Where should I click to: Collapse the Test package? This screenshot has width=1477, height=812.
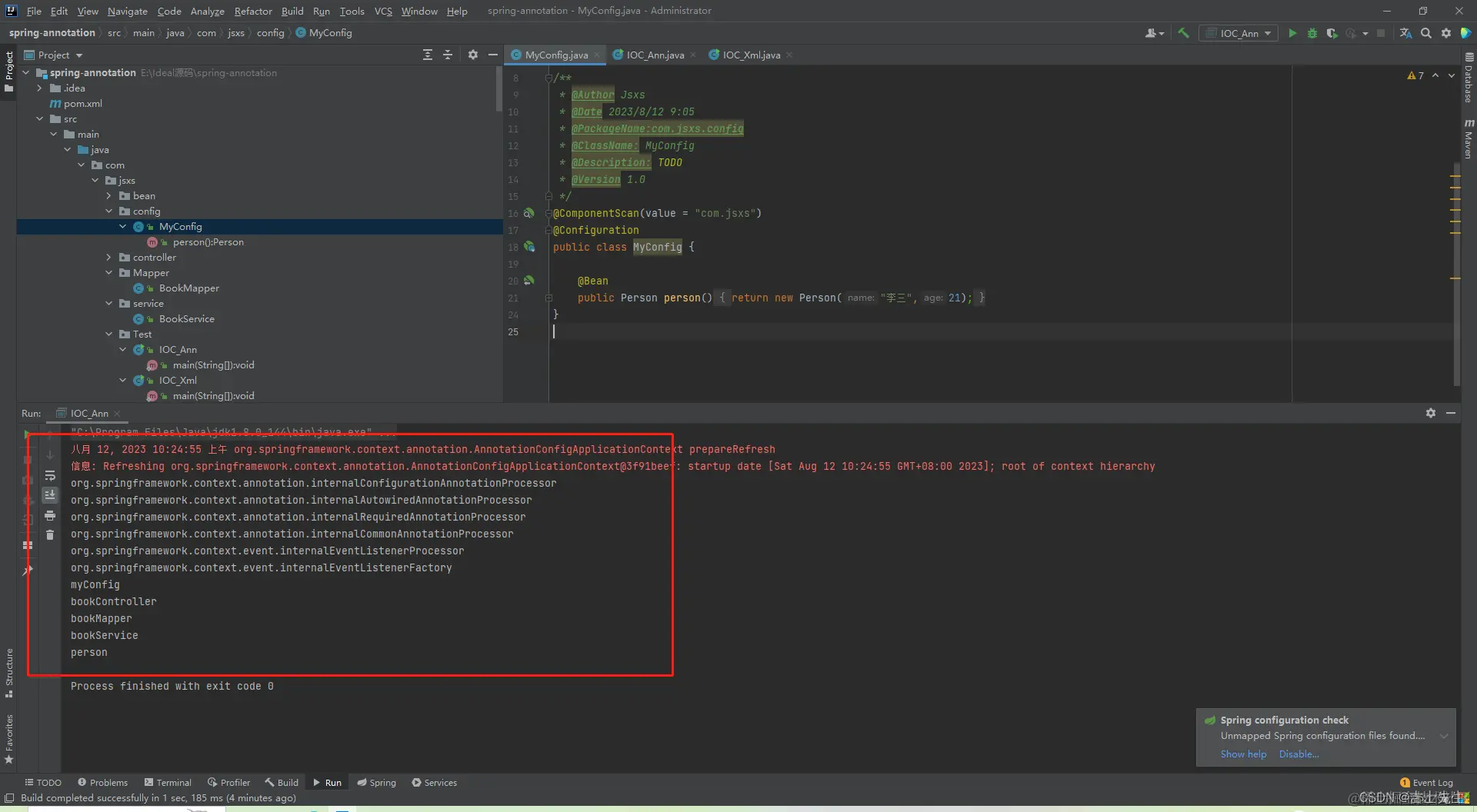[108, 334]
